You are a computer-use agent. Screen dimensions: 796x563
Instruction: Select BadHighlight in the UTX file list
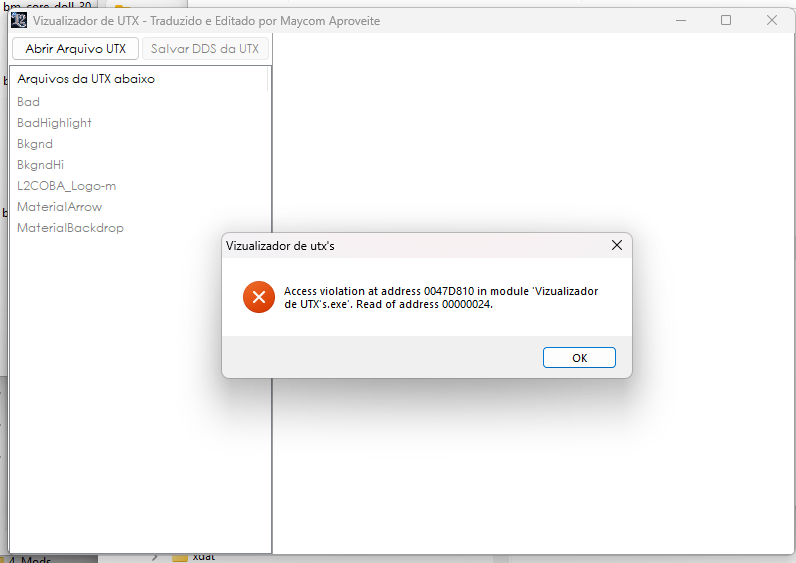[x=54, y=123]
